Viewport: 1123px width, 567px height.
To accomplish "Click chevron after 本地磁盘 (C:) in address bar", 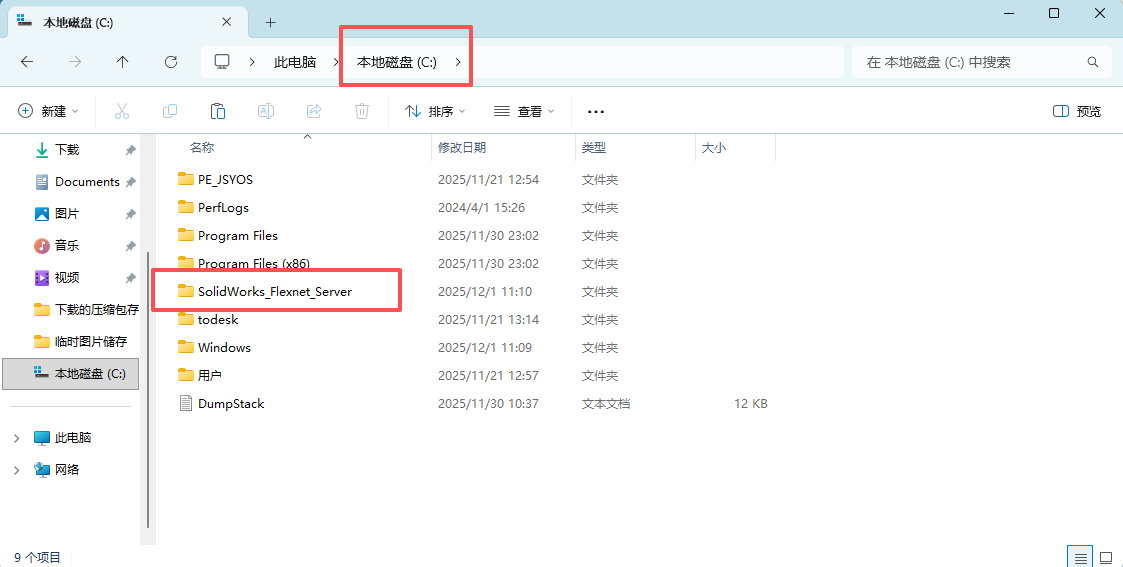I will 458,62.
